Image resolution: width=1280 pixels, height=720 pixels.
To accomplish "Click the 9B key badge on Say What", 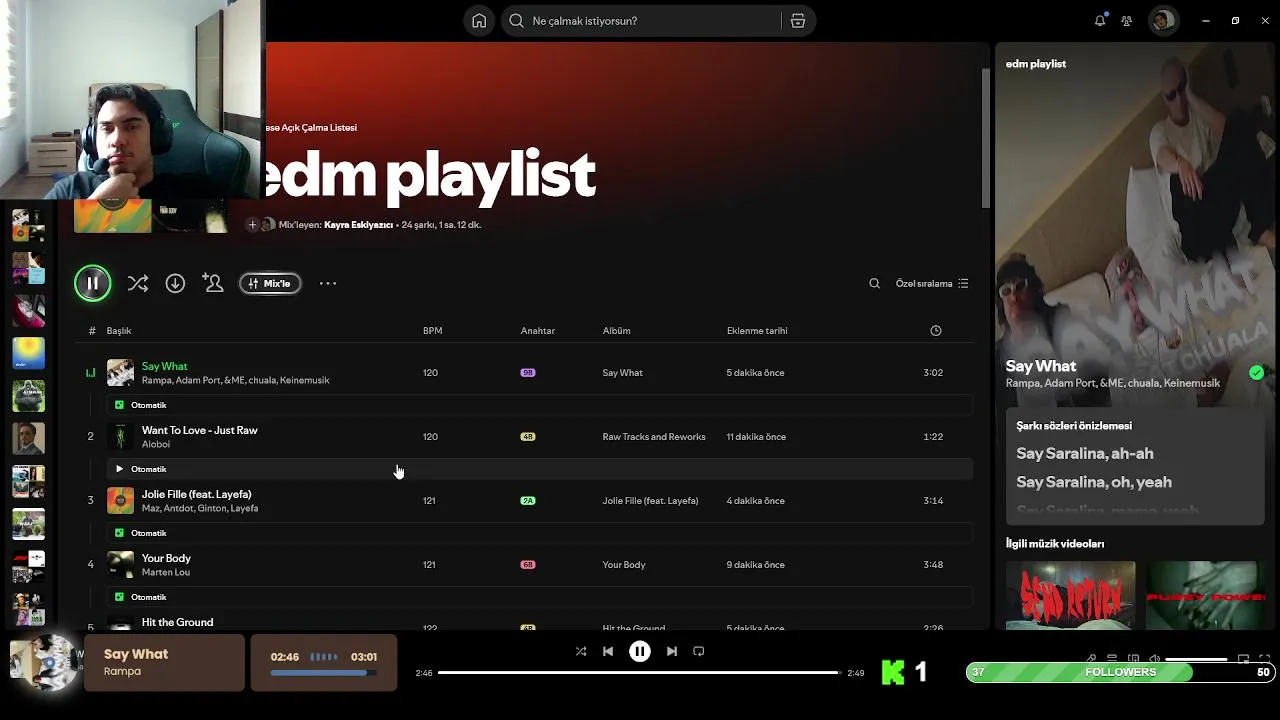I will tap(528, 373).
